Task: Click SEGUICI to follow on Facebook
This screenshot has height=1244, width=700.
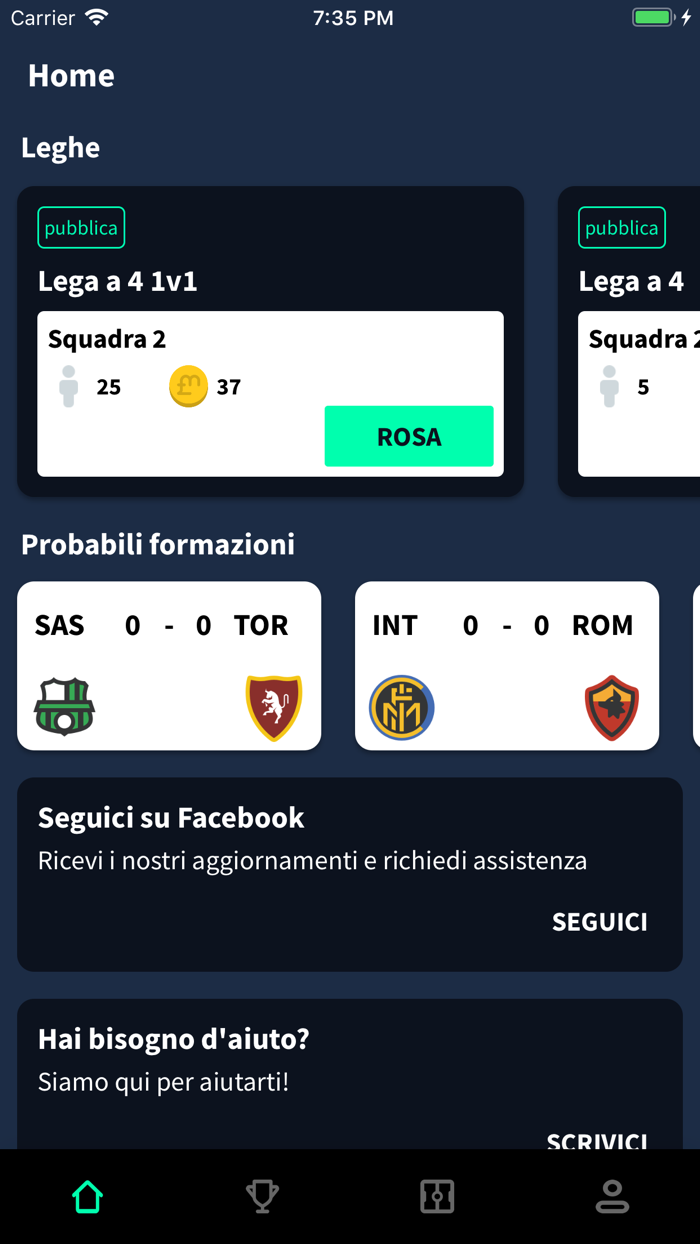Action: pyautogui.click(x=600, y=922)
